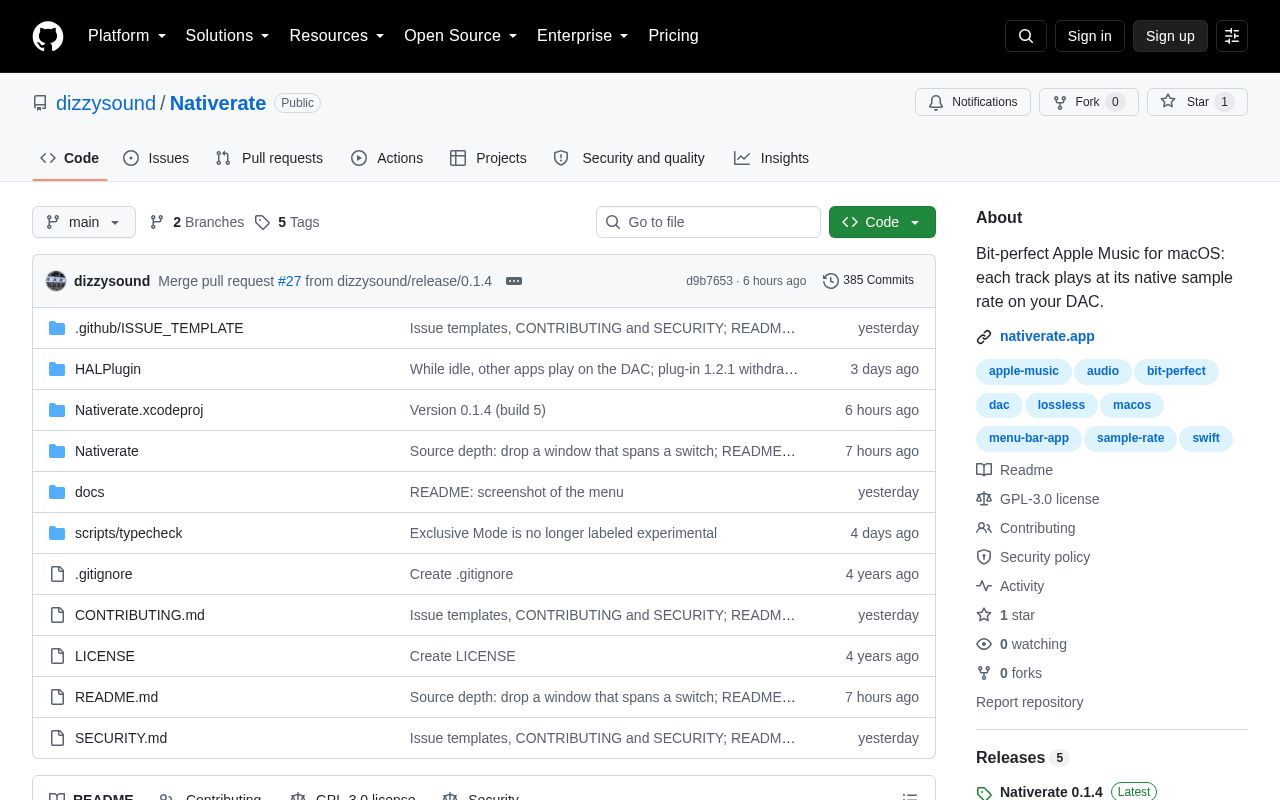The height and width of the screenshot is (800, 1280).
Task: Select the apple-music topic tag
Action: [1024, 372]
